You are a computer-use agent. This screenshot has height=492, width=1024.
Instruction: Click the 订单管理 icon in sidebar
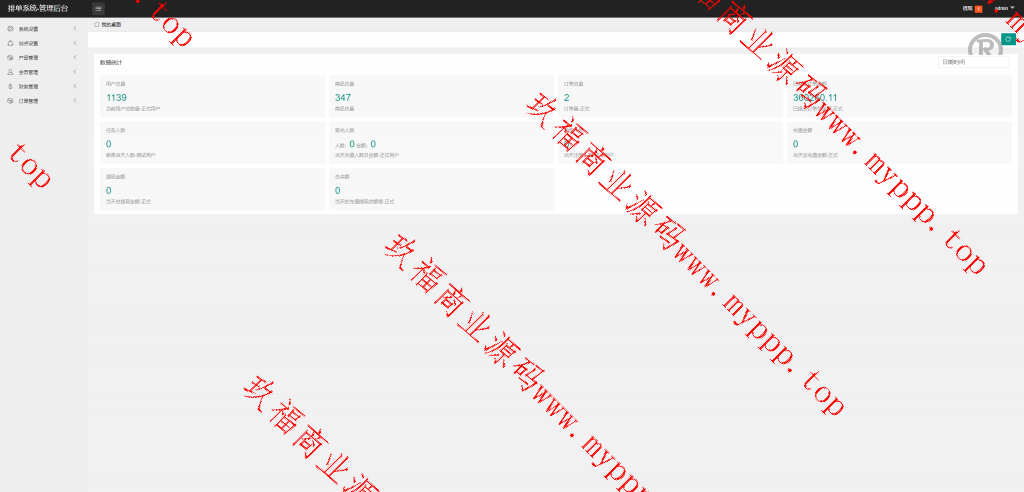10,101
